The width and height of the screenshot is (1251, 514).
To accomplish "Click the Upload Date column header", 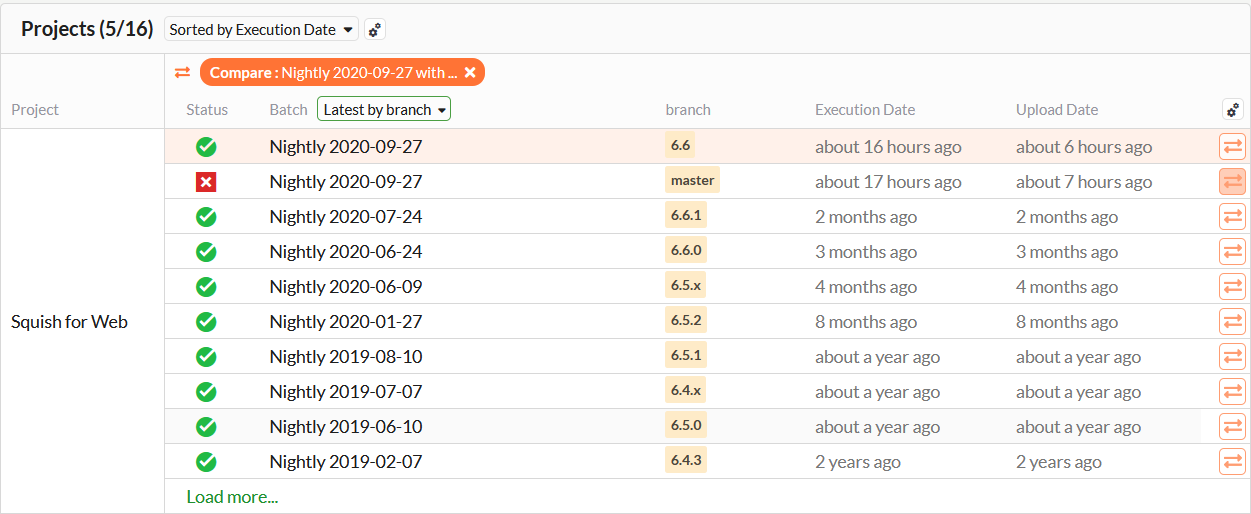I will [1057, 110].
